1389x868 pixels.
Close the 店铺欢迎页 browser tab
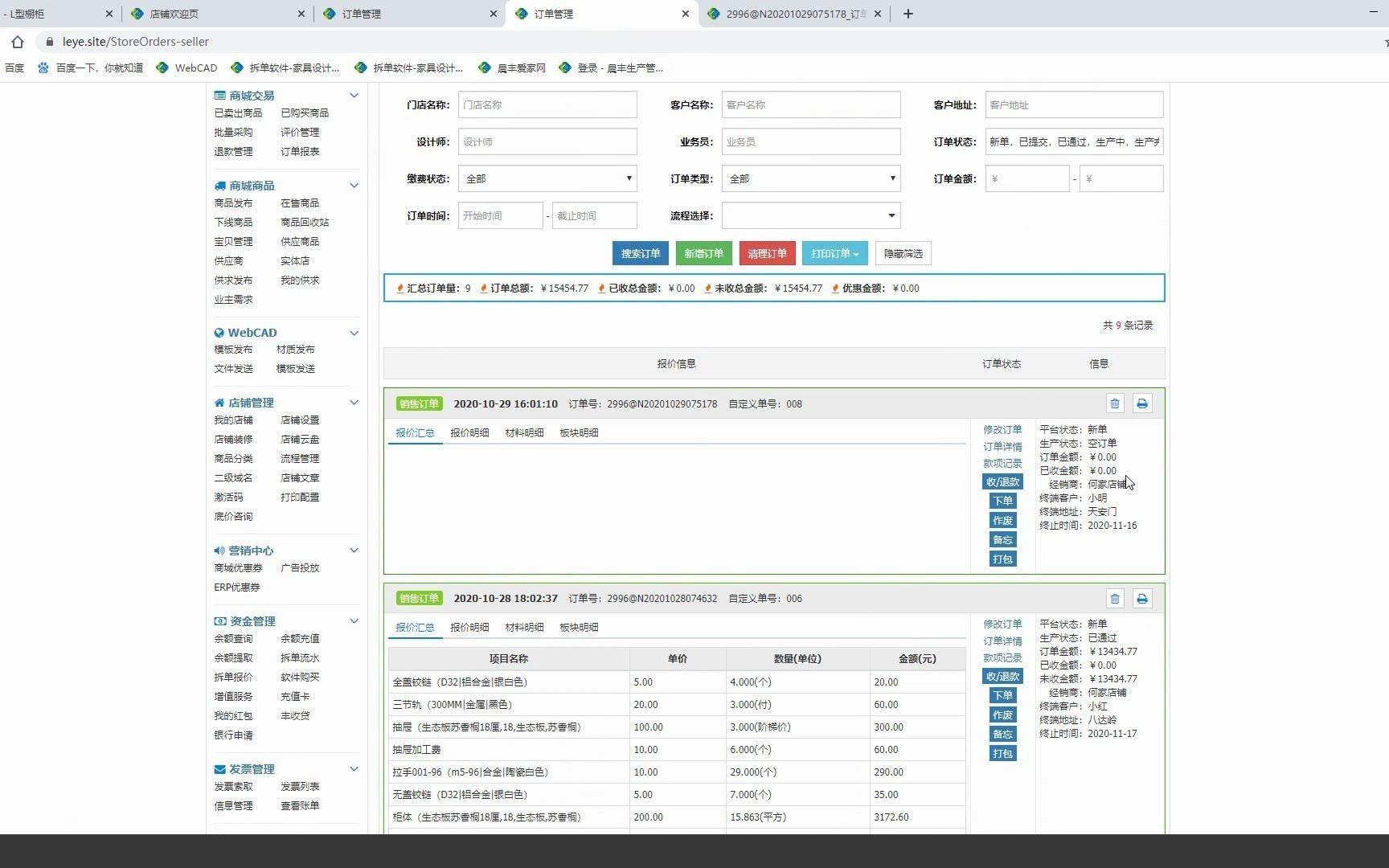(x=301, y=14)
